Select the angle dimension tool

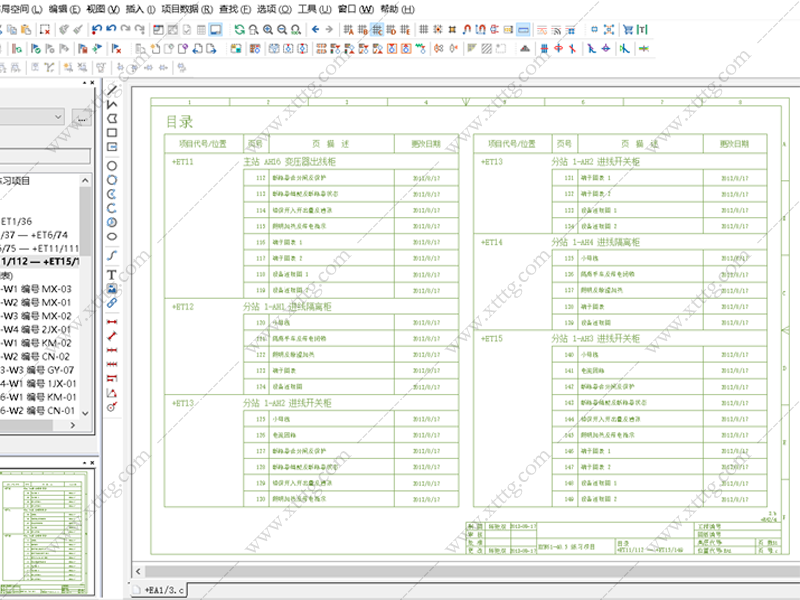pyautogui.click(x=112, y=393)
